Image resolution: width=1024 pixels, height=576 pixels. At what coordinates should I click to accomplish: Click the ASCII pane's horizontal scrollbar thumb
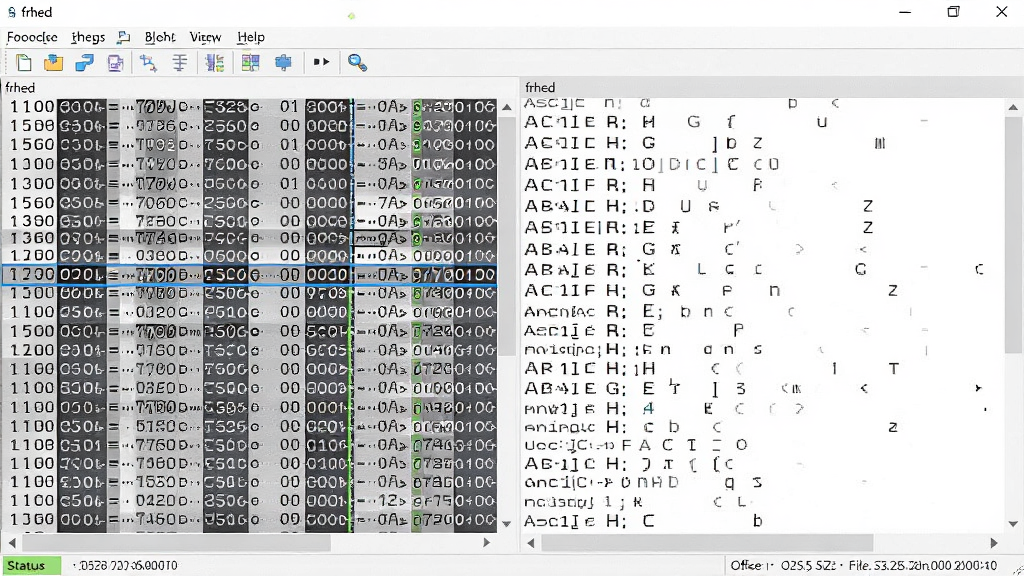pos(707,543)
